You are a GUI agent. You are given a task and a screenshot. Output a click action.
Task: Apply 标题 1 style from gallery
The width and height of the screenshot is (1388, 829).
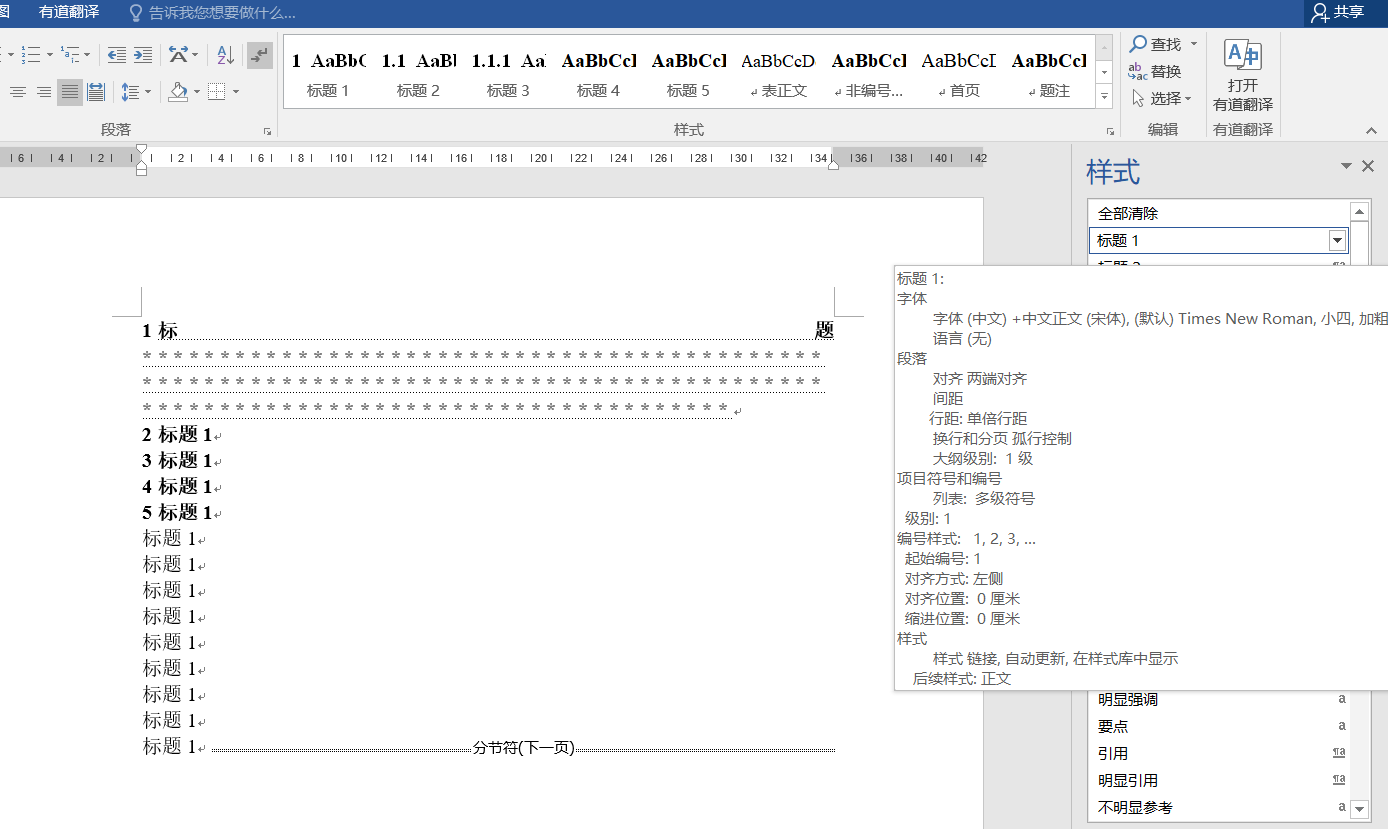point(328,73)
